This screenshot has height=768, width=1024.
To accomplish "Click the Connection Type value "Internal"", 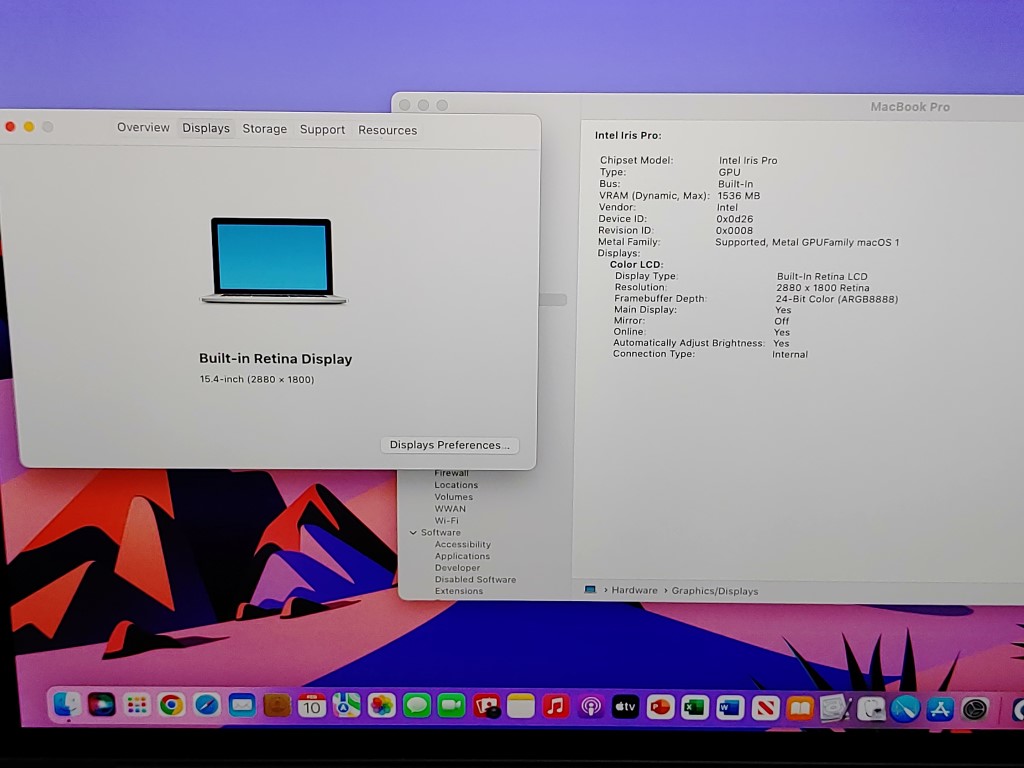I will pyautogui.click(x=790, y=355).
